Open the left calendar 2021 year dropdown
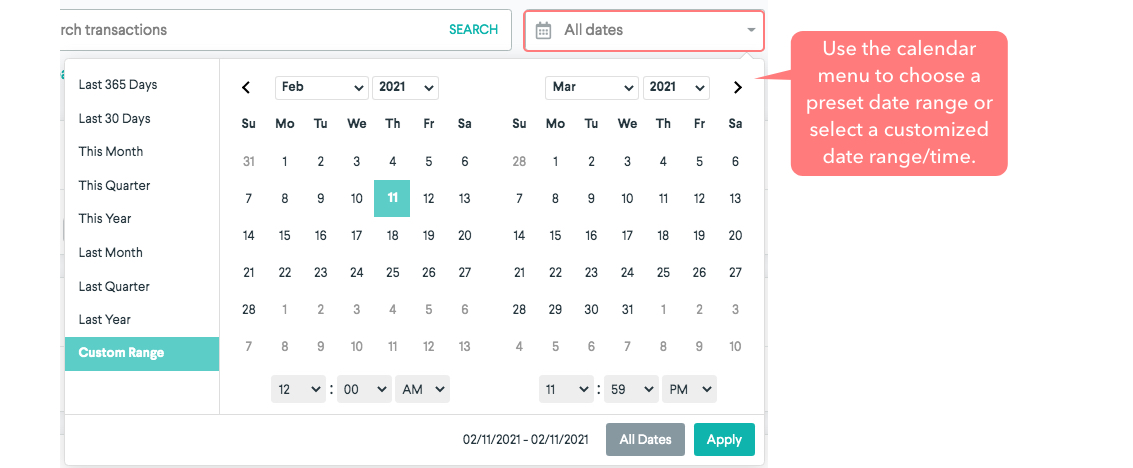Viewport: 1133px width, 468px height. (405, 88)
